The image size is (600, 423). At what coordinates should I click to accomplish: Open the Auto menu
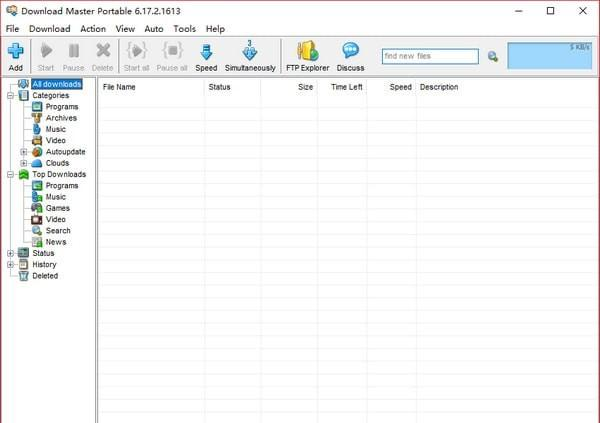click(154, 29)
